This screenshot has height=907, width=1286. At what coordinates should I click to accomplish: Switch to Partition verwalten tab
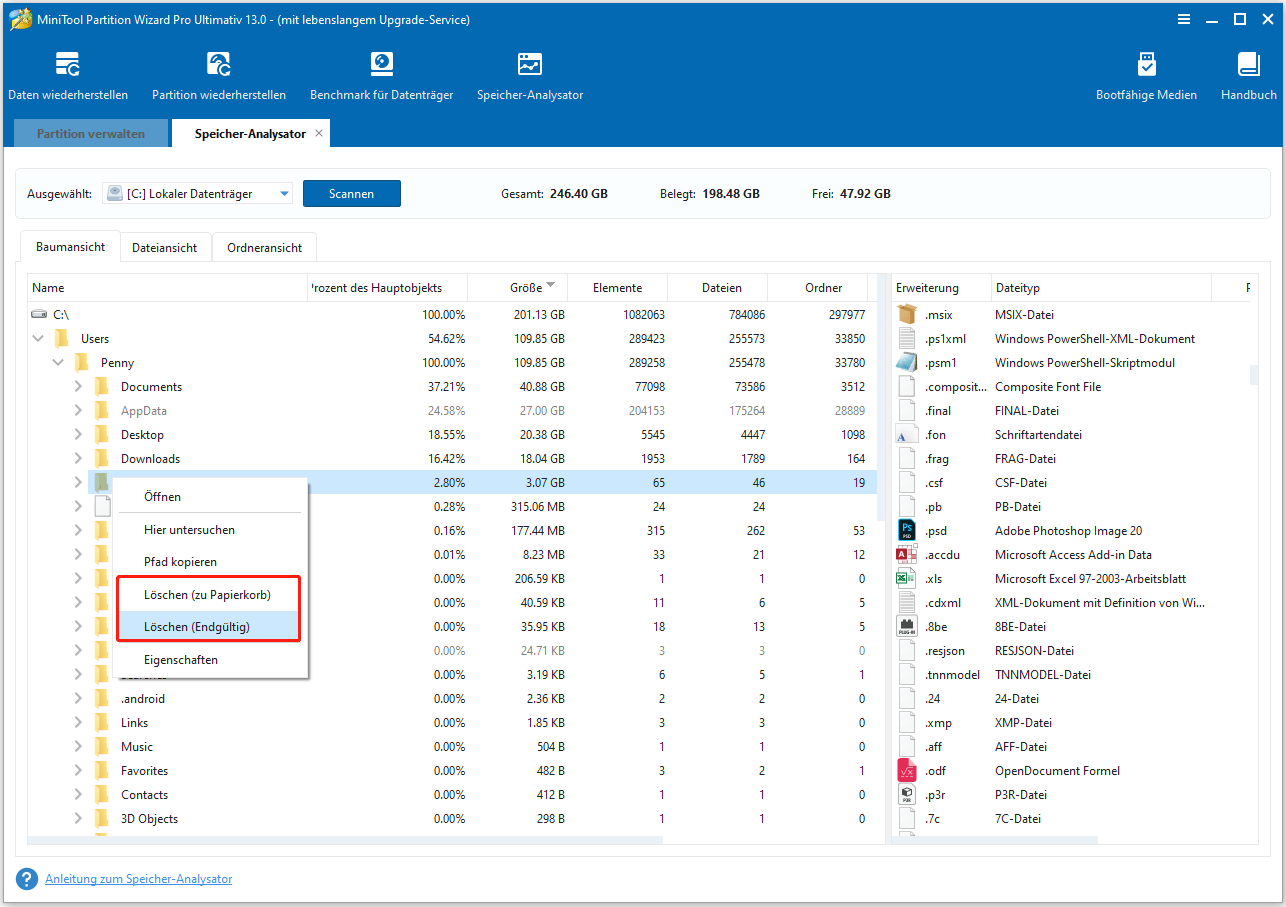pos(91,133)
